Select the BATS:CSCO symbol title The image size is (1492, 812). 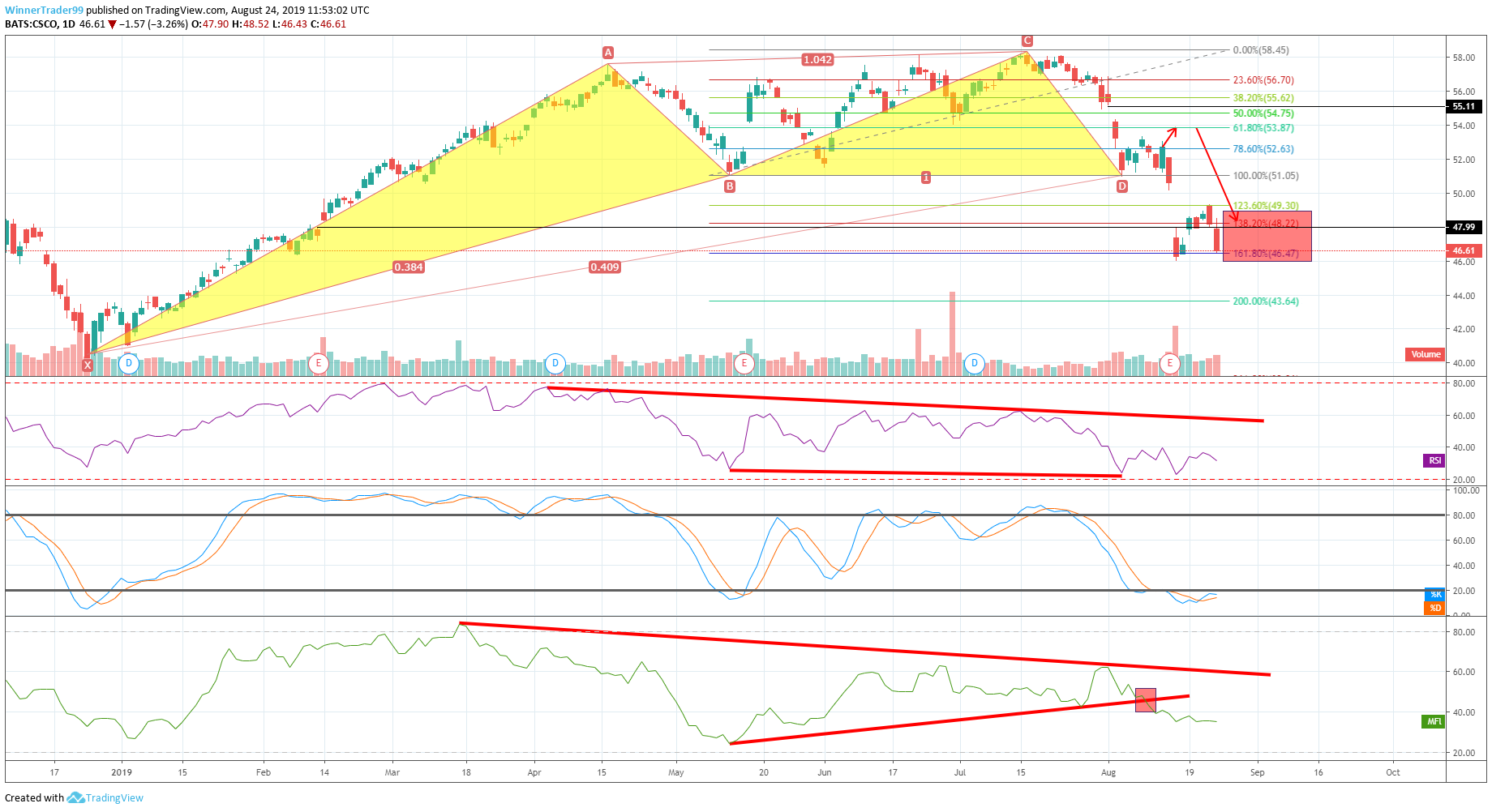click(32, 24)
